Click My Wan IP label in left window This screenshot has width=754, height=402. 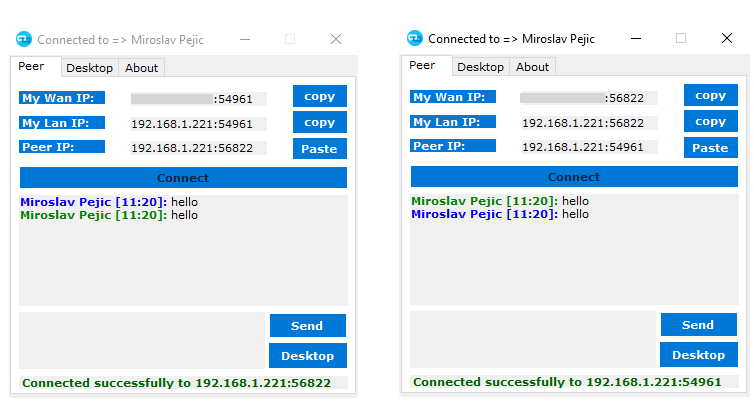pyautogui.click(x=62, y=98)
